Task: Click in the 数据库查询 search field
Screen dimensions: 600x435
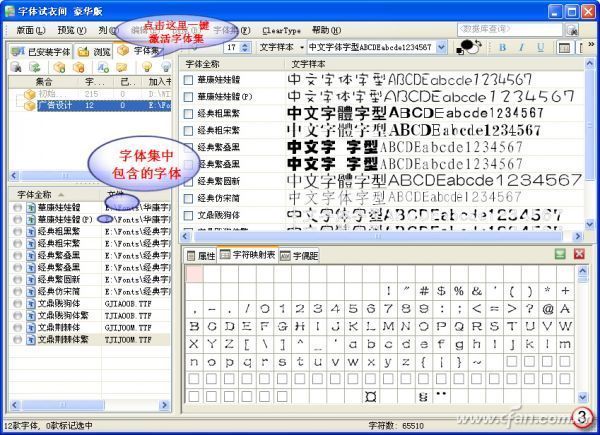Action: pyautogui.click(x=510, y=29)
